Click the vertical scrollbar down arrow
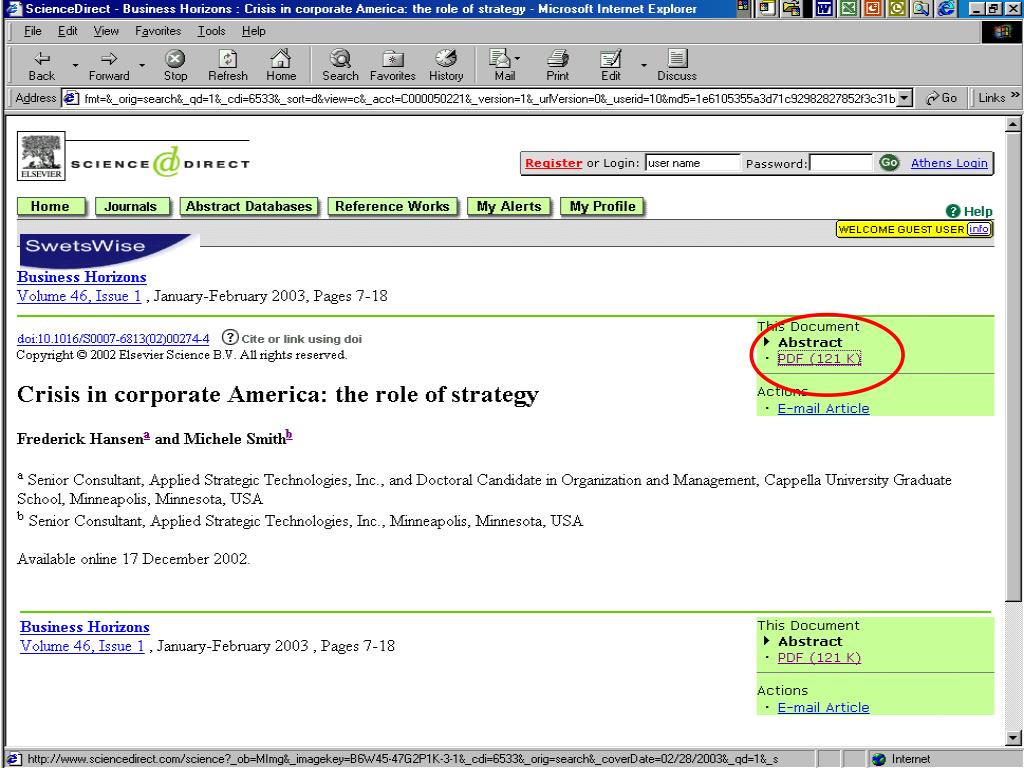This screenshot has width=1024, height=768. [1013, 737]
